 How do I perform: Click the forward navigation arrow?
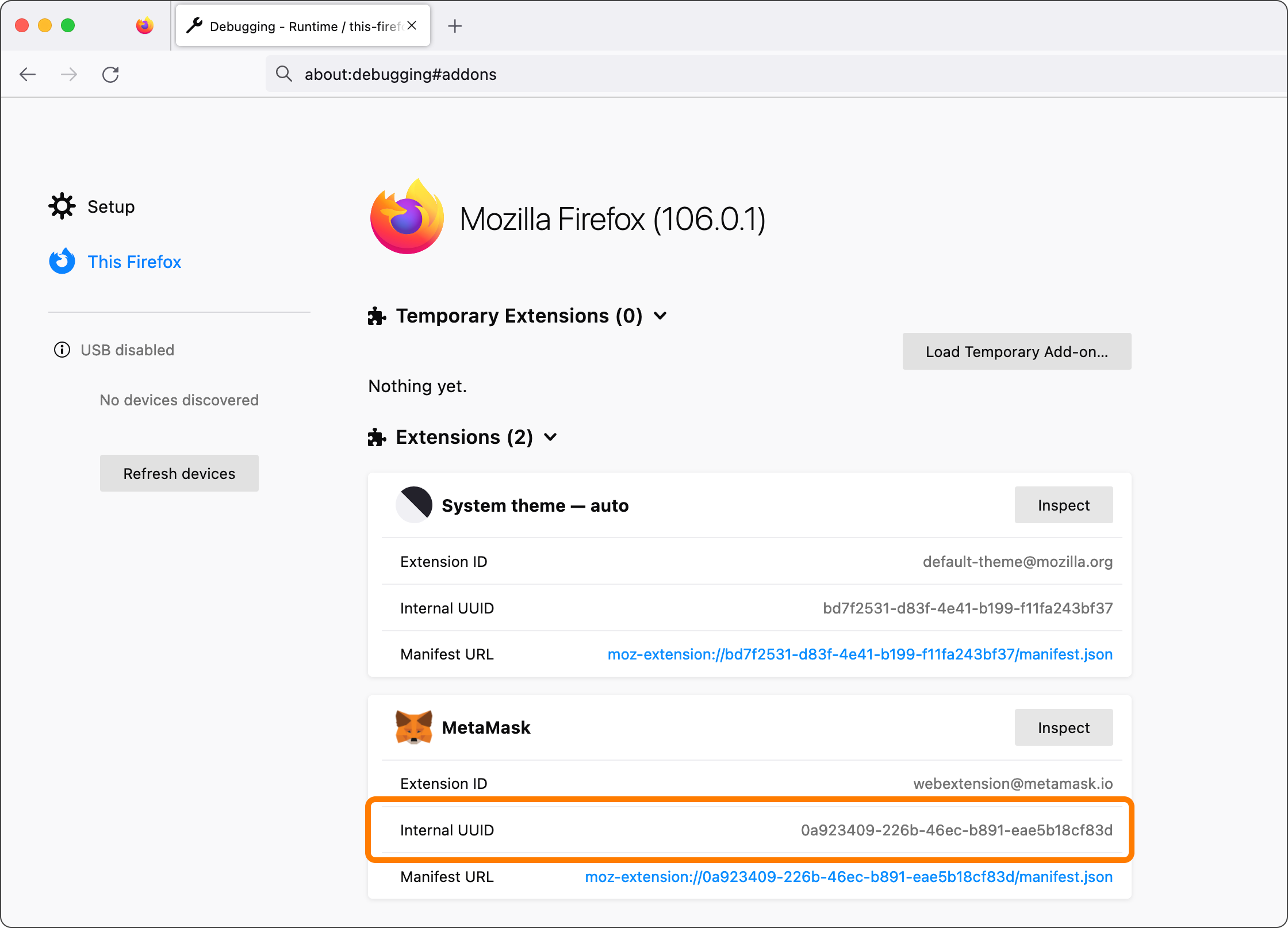(69, 74)
